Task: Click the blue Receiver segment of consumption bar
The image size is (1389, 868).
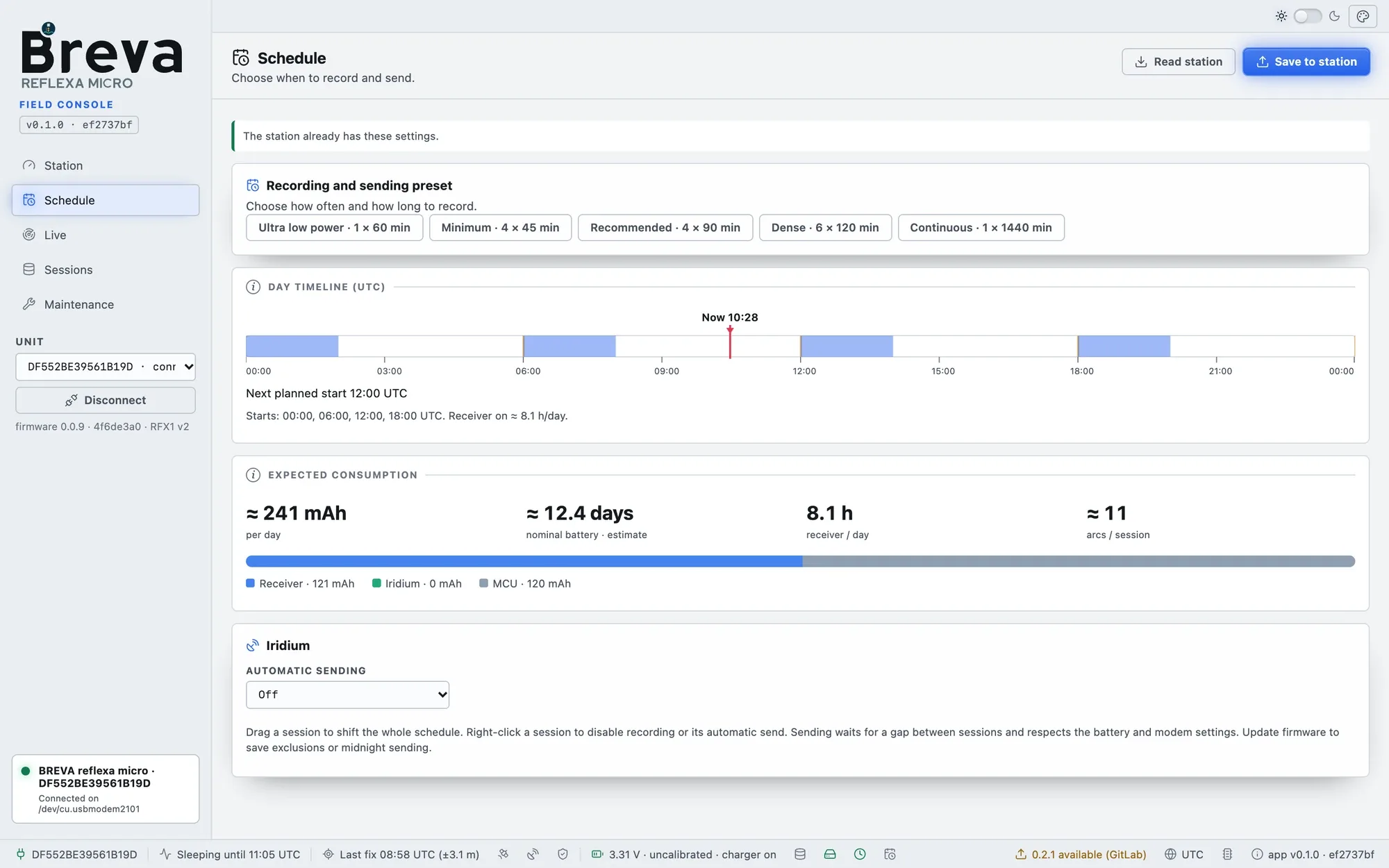Action: tap(524, 561)
